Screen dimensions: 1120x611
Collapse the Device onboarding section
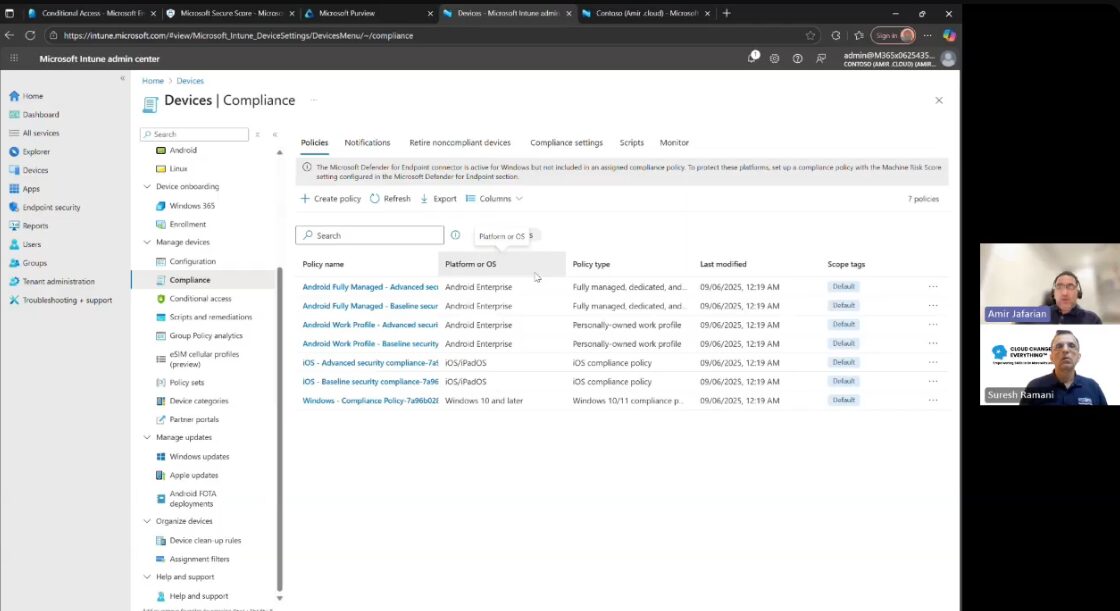click(x=147, y=187)
